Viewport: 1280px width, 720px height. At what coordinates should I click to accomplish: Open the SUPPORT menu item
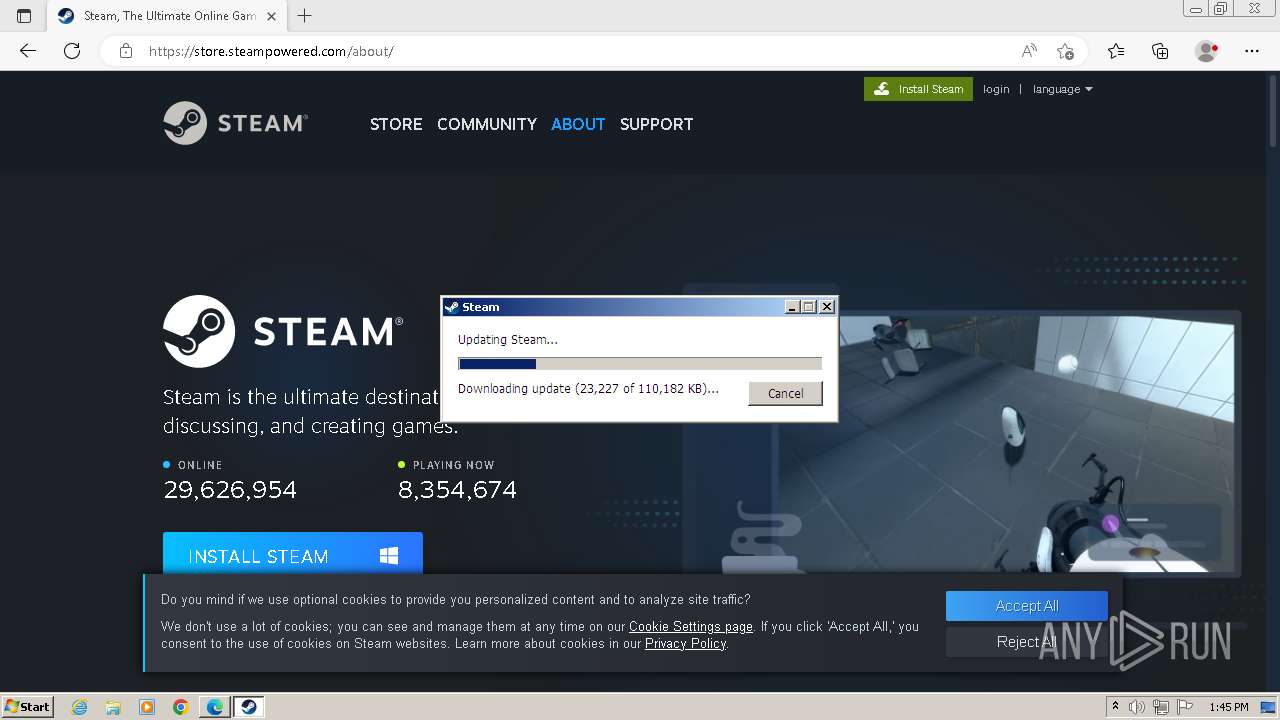pyautogui.click(x=656, y=124)
